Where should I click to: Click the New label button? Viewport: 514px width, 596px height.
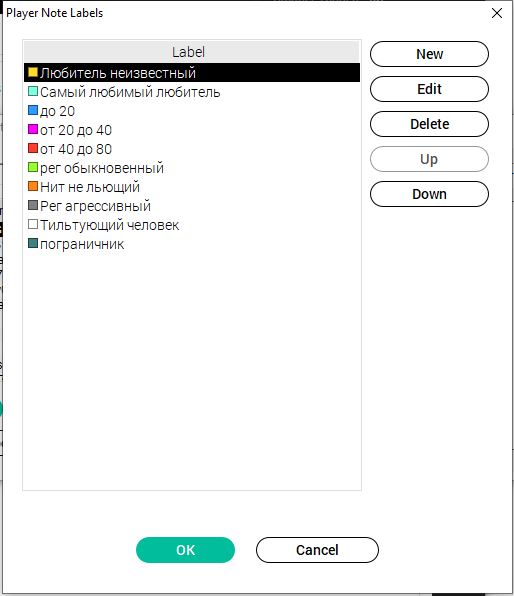coord(429,54)
